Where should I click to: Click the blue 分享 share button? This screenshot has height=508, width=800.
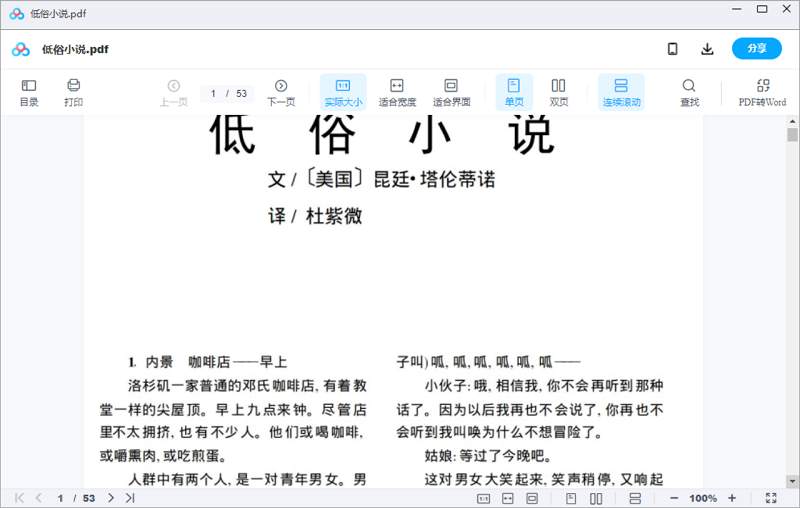point(757,49)
